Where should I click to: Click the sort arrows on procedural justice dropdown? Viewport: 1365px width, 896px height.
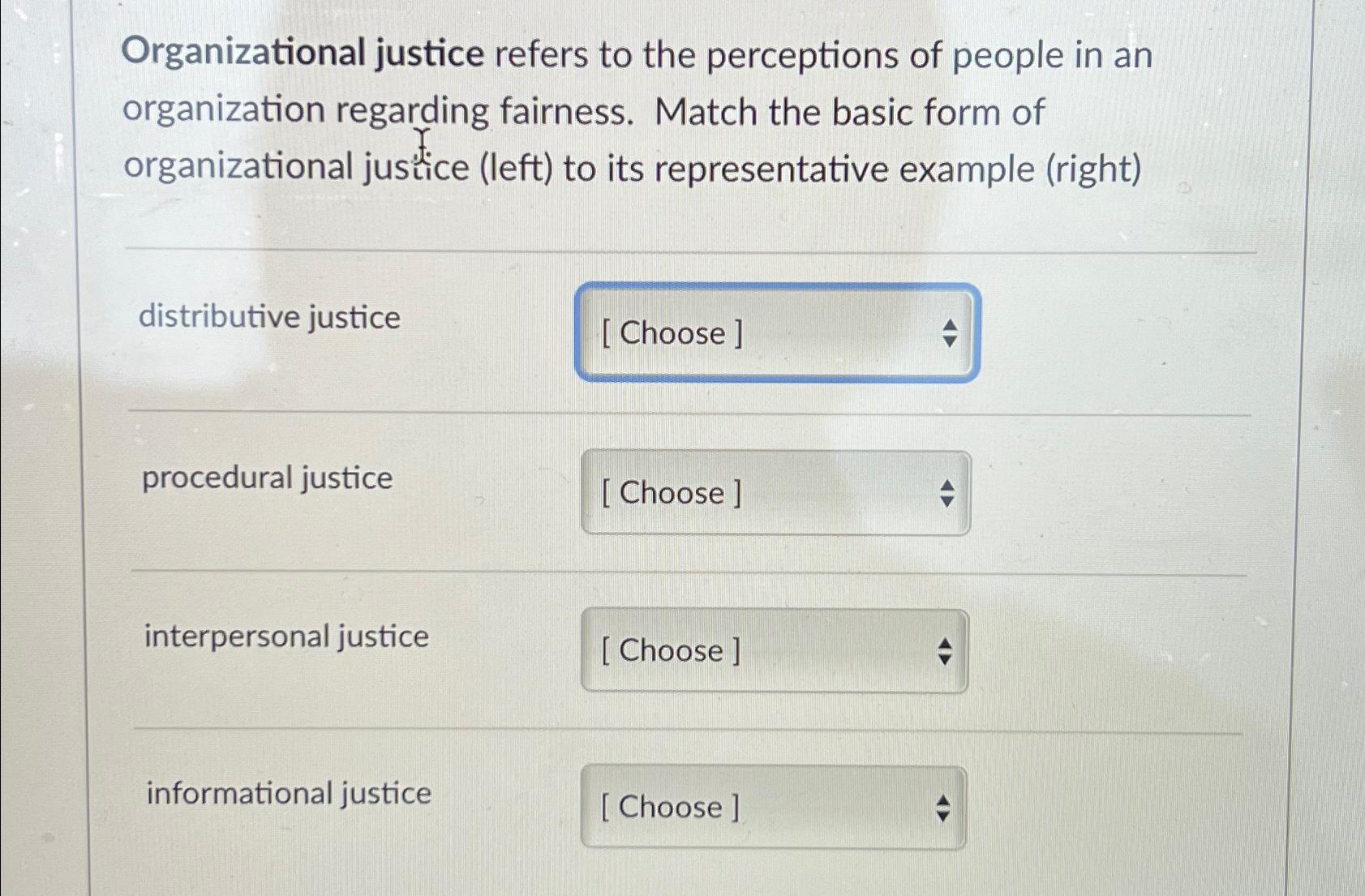pyautogui.click(x=946, y=494)
